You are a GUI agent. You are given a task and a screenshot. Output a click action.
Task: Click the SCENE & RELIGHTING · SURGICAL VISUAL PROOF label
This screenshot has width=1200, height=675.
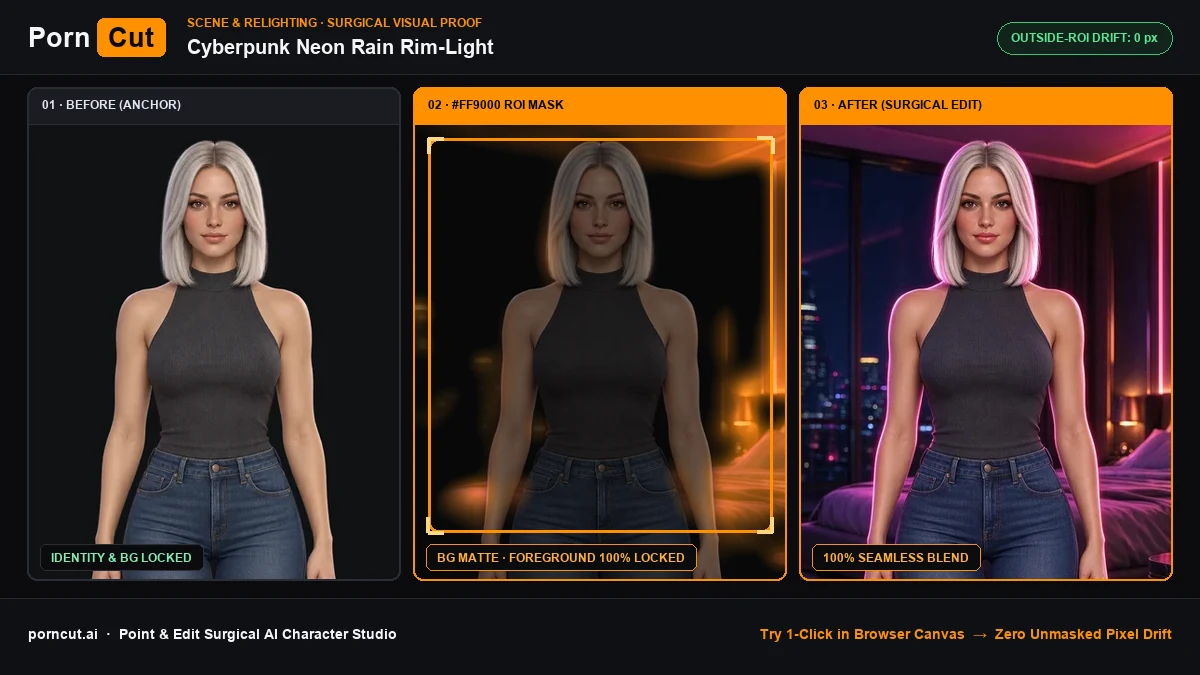[334, 22]
